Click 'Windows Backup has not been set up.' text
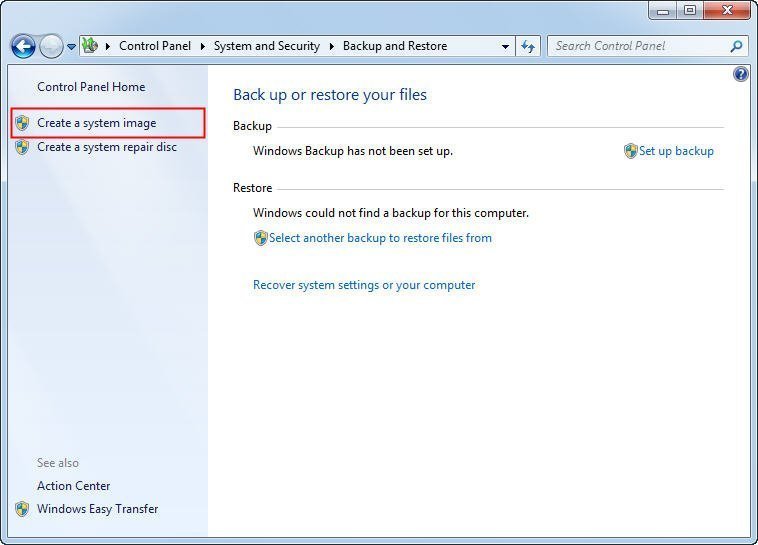758x545 pixels. tap(353, 151)
